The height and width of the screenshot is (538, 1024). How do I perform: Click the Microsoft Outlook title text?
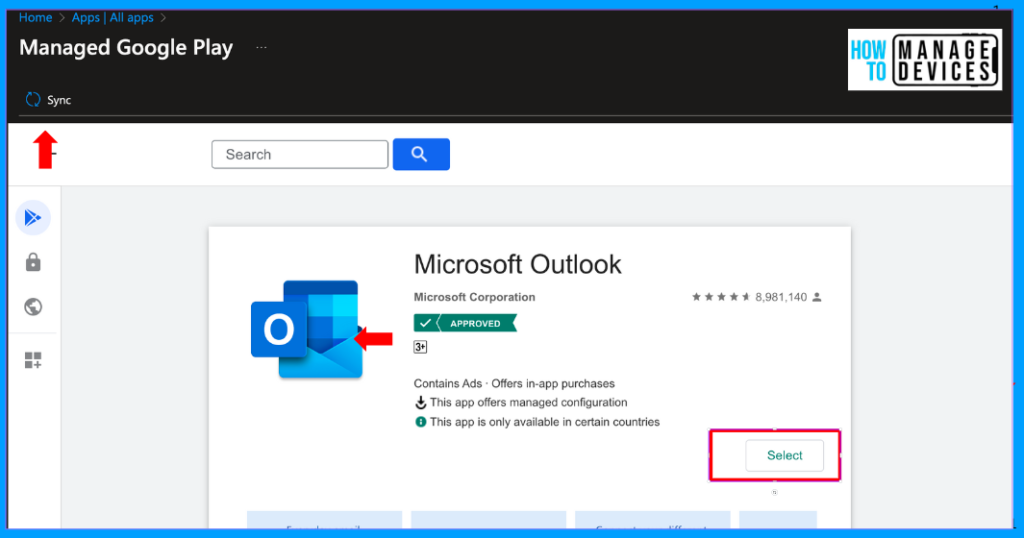click(x=517, y=264)
